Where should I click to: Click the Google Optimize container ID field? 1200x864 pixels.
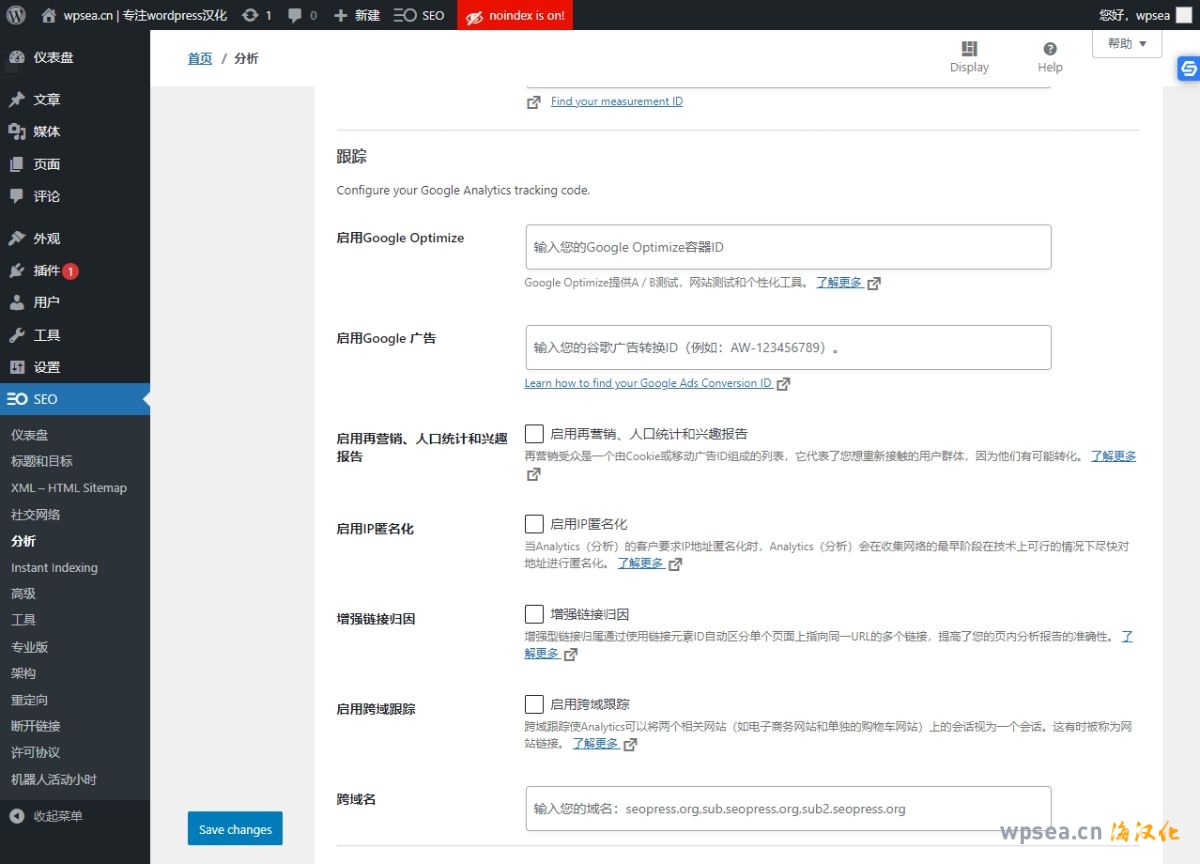(x=788, y=247)
